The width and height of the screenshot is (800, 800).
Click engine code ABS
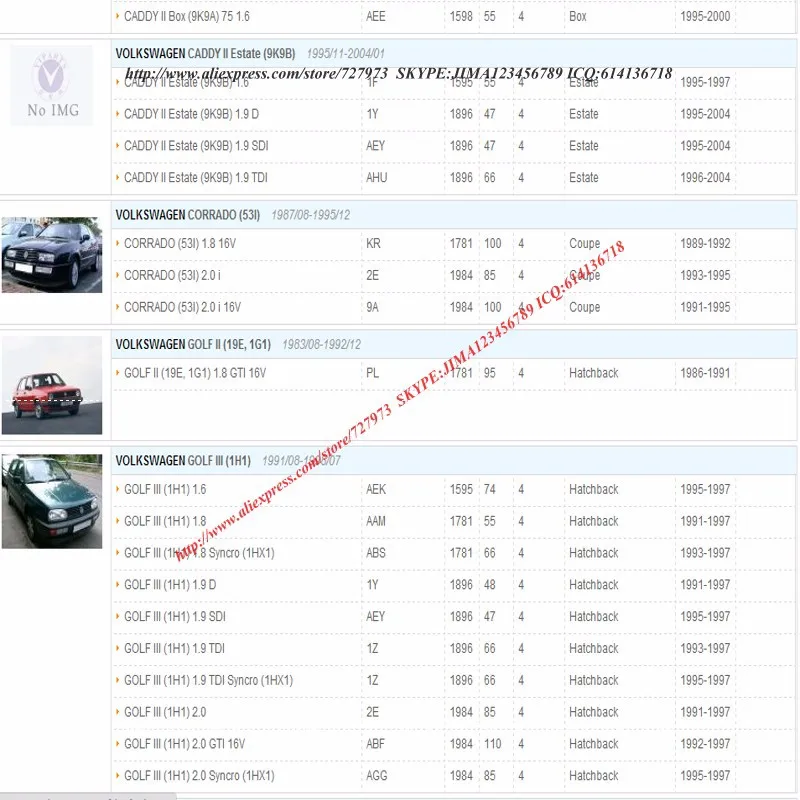376,553
